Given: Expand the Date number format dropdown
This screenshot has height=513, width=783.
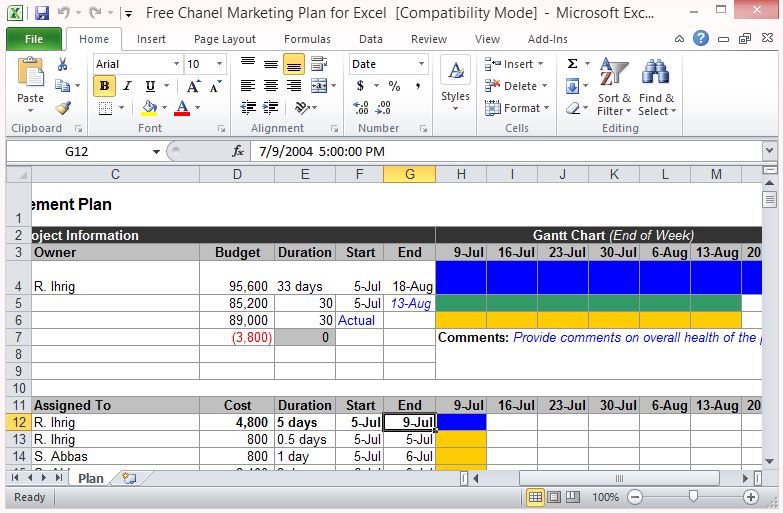Looking at the screenshot, I should pos(423,64).
